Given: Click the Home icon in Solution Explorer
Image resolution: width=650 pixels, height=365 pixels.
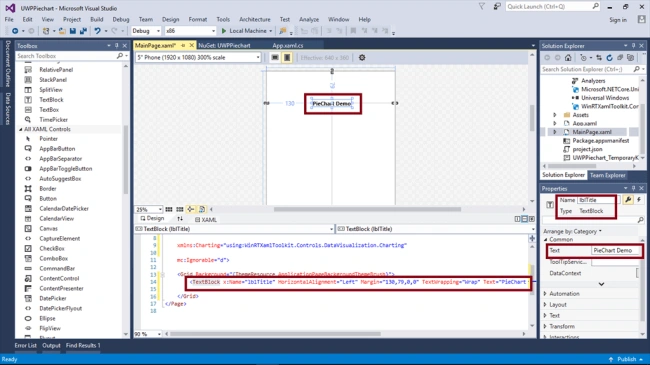Looking at the screenshot, I should click(568, 58).
